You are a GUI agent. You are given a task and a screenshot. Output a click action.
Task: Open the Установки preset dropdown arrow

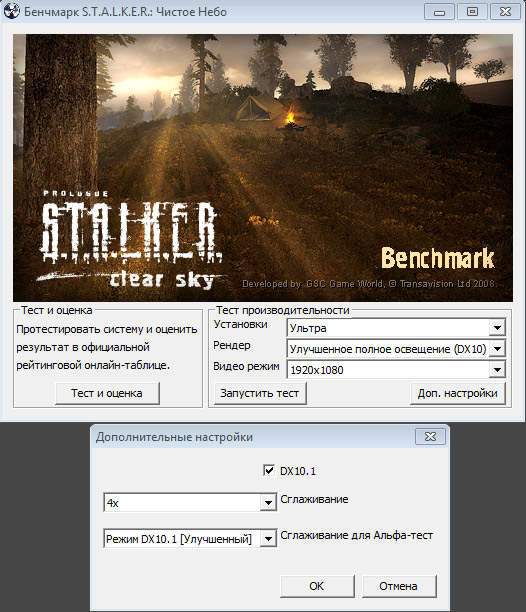(x=498, y=328)
